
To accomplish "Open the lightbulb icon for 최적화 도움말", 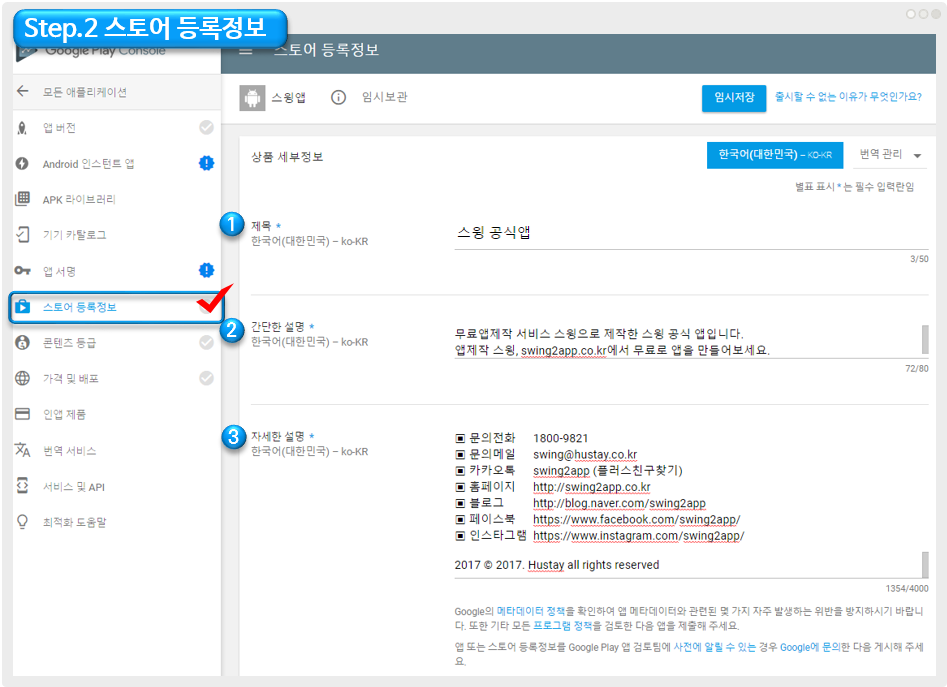I will (x=22, y=522).
